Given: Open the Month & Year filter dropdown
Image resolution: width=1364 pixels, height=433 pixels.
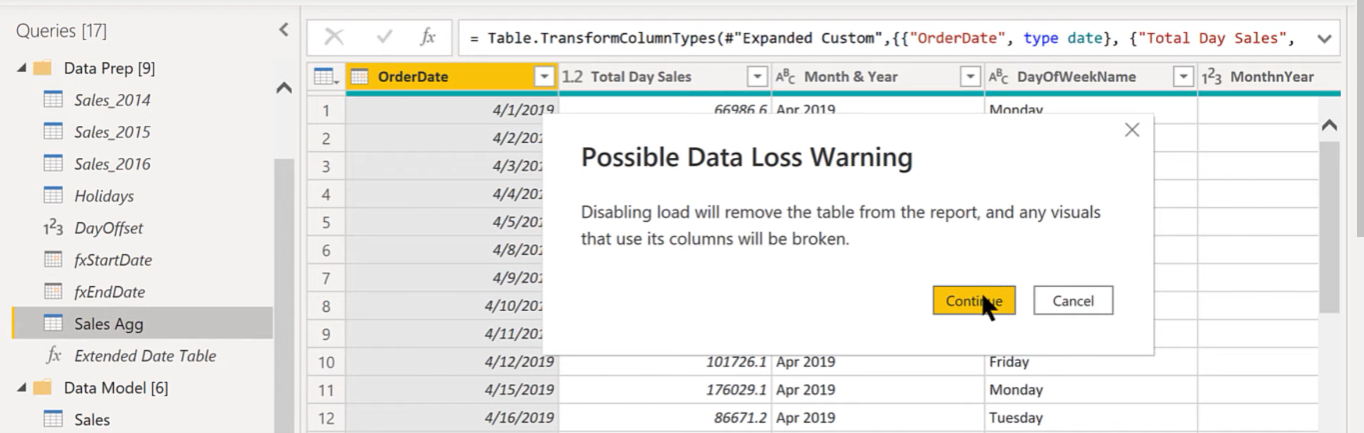Looking at the screenshot, I should (970, 77).
